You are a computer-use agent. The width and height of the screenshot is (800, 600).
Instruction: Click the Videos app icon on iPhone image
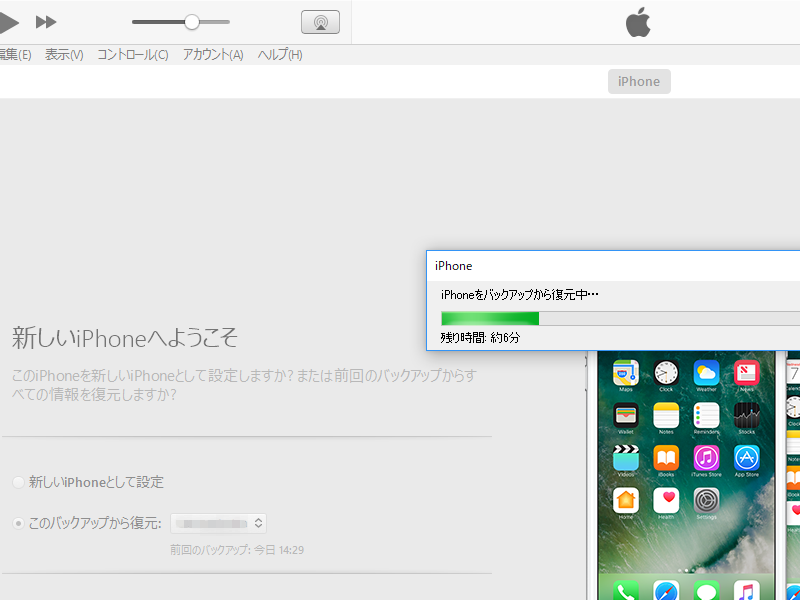(x=626, y=458)
